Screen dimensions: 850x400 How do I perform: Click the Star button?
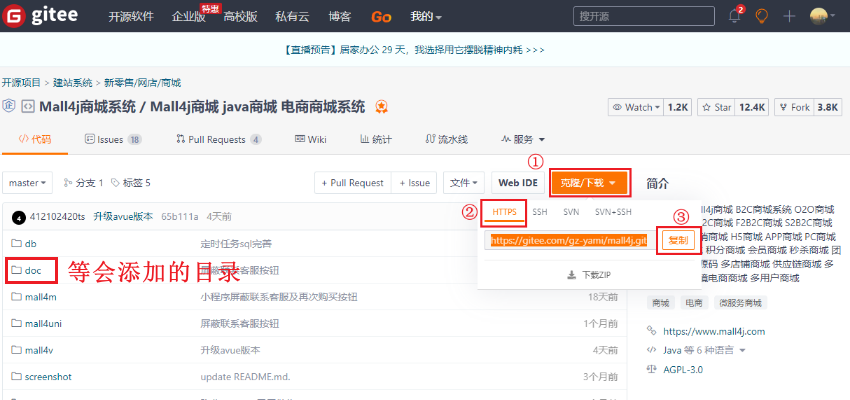(717, 107)
